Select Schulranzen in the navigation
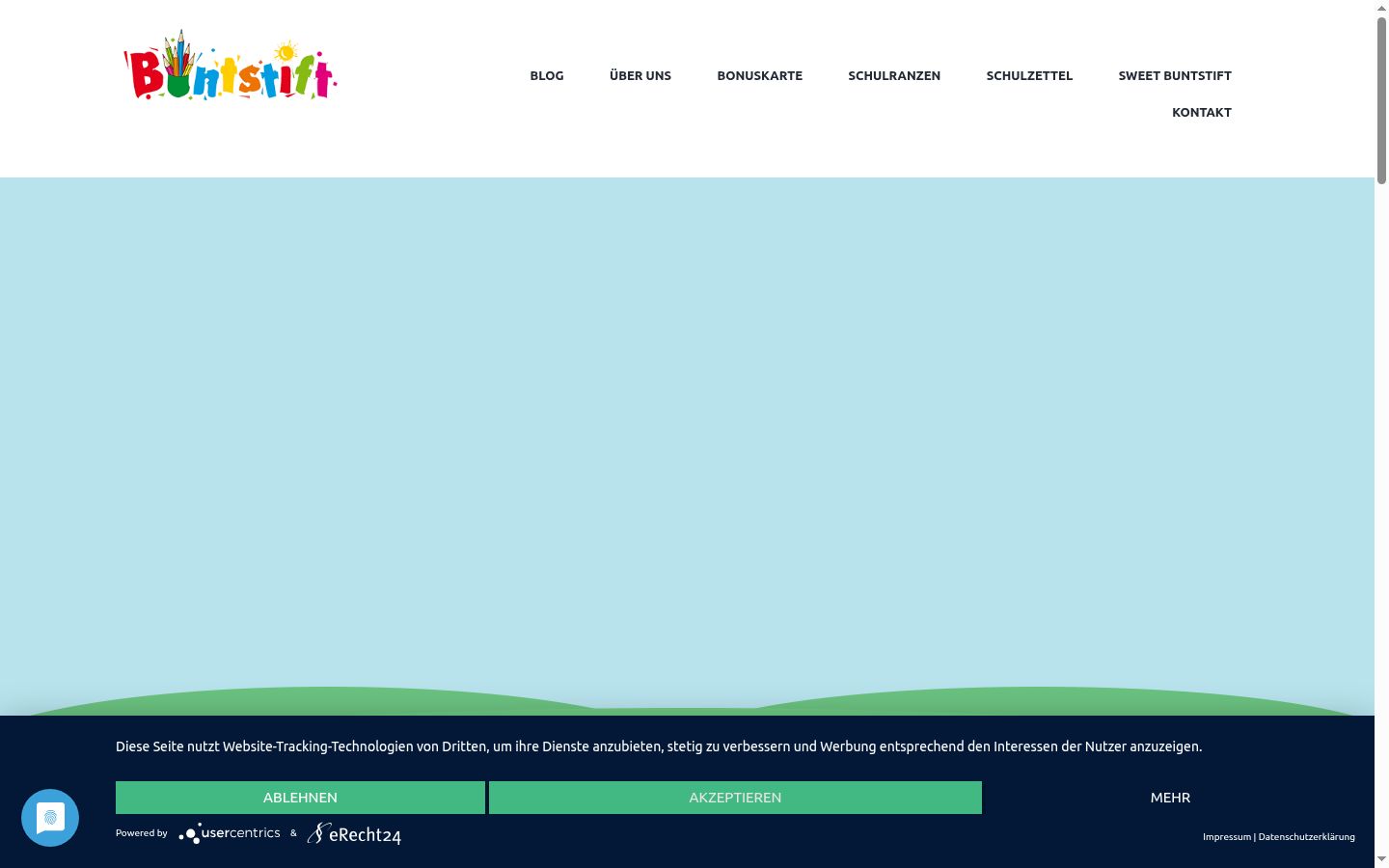This screenshot has height=868, width=1389. [894, 75]
